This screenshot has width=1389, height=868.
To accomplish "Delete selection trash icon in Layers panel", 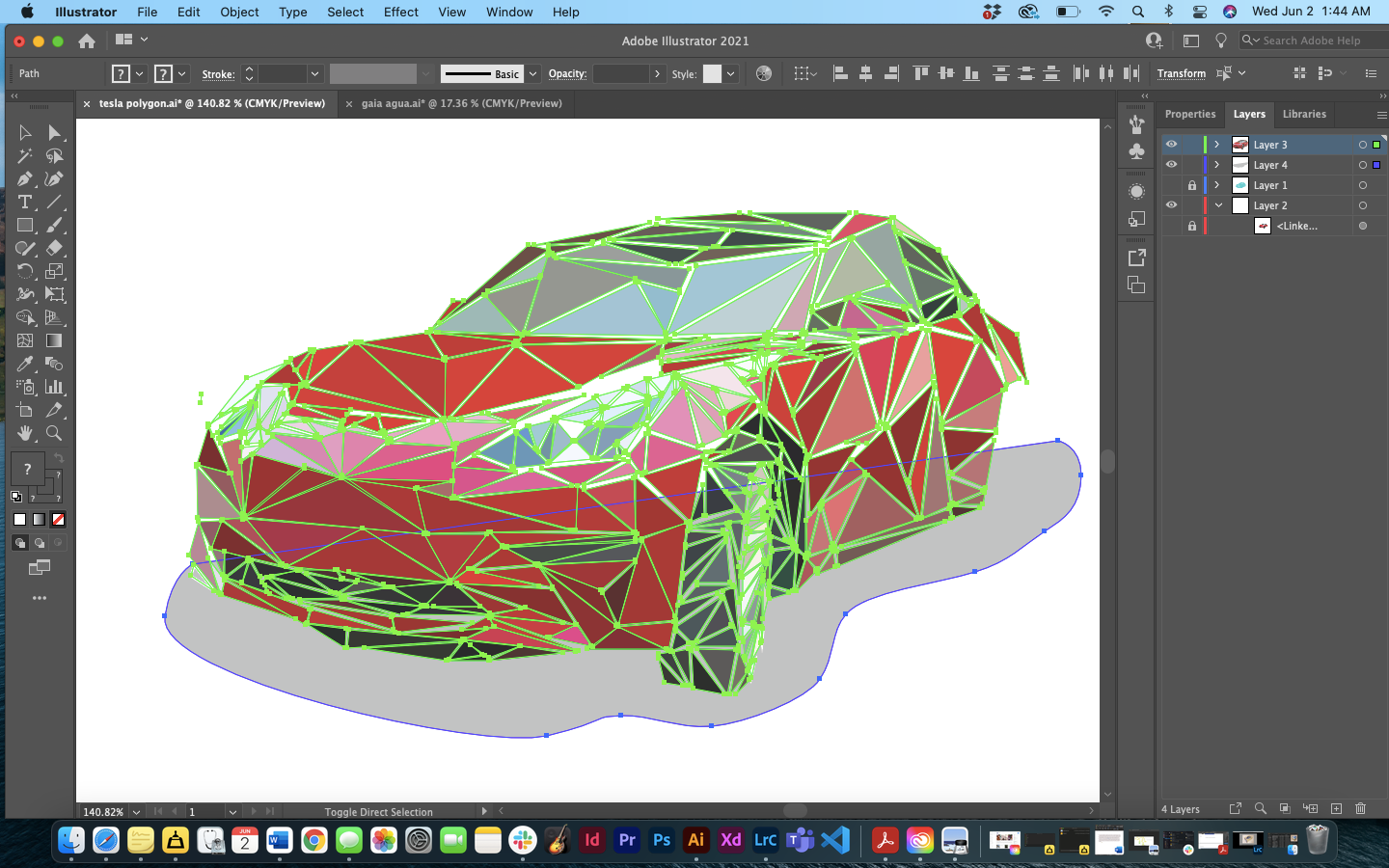I will point(1360,808).
